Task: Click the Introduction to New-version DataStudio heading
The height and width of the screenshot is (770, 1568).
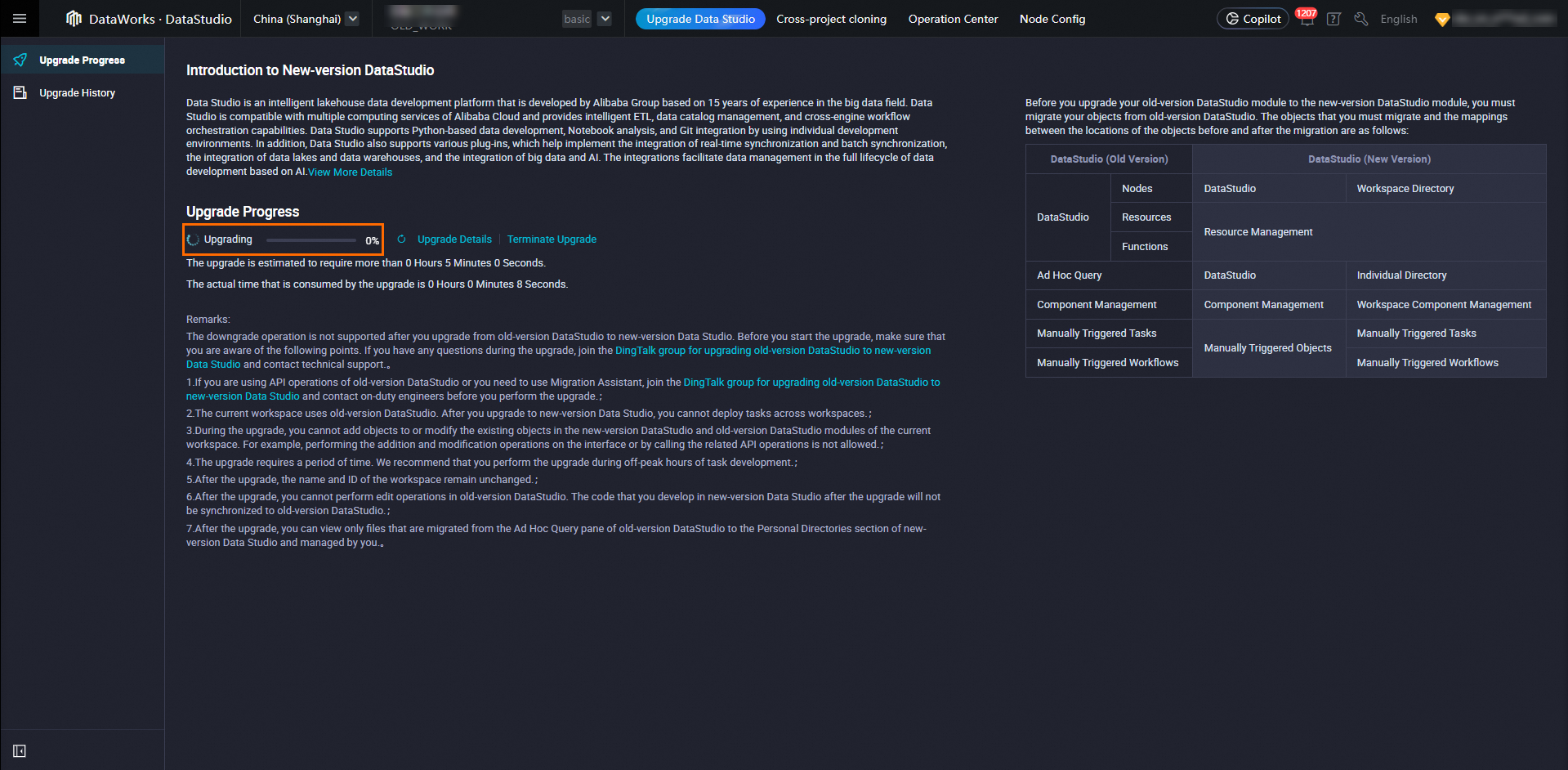Action: (x=310, y=70)
